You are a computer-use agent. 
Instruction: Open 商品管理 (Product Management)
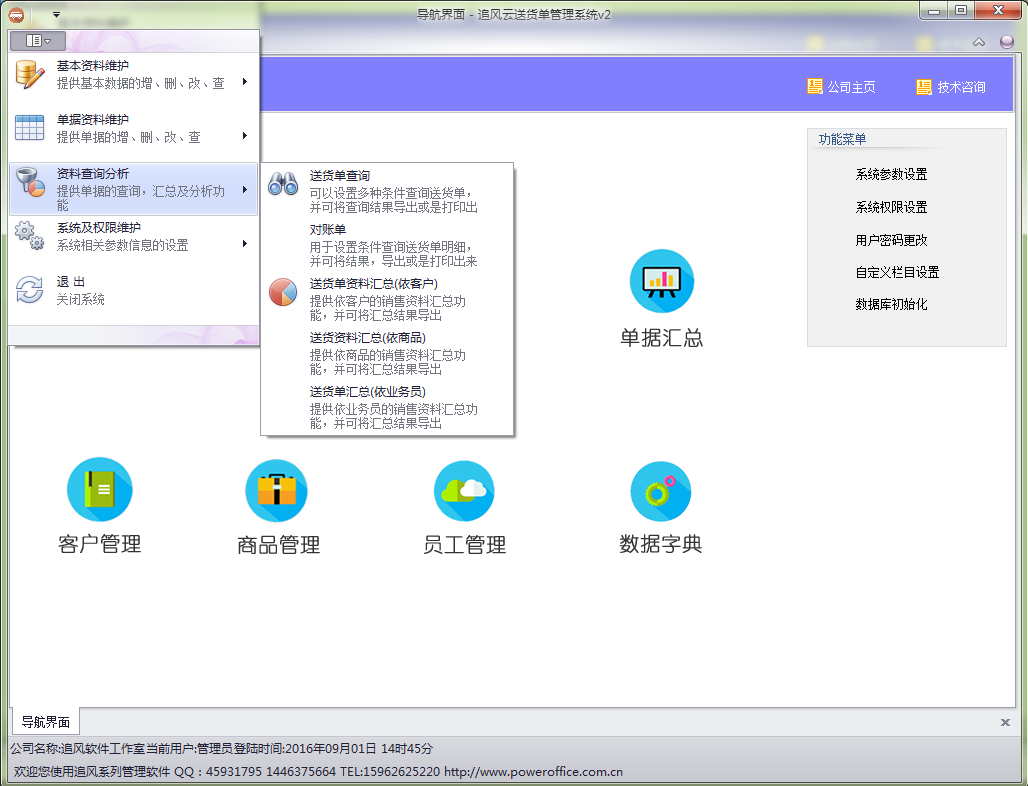point(277,503)
